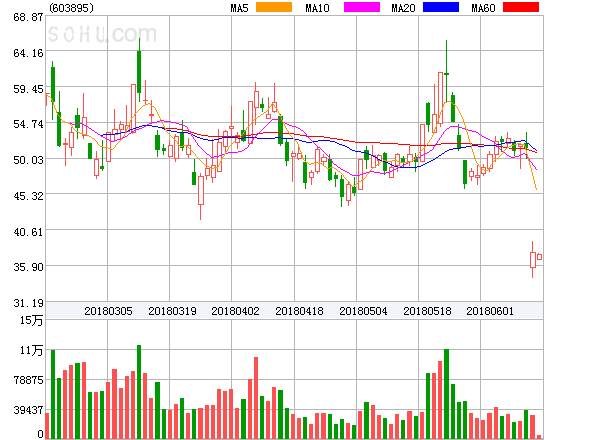Click the 40.61 price axis label
This screenshot has height=440, width=600.
28,232
